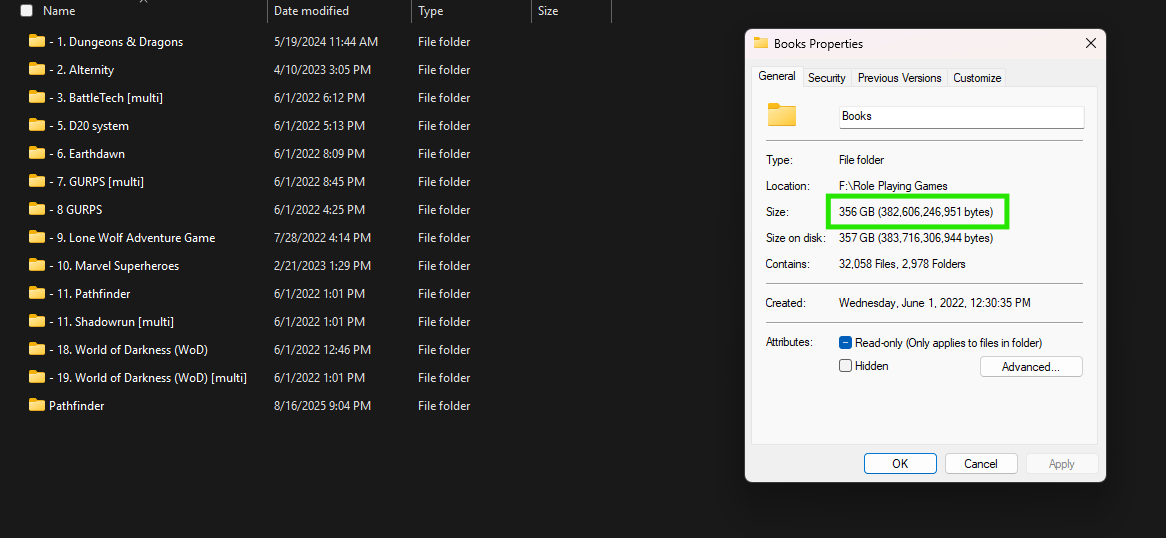Click the '- 8 GURPS' folder icon
This screenshot has width=1166, height=538.
[37, 209]
